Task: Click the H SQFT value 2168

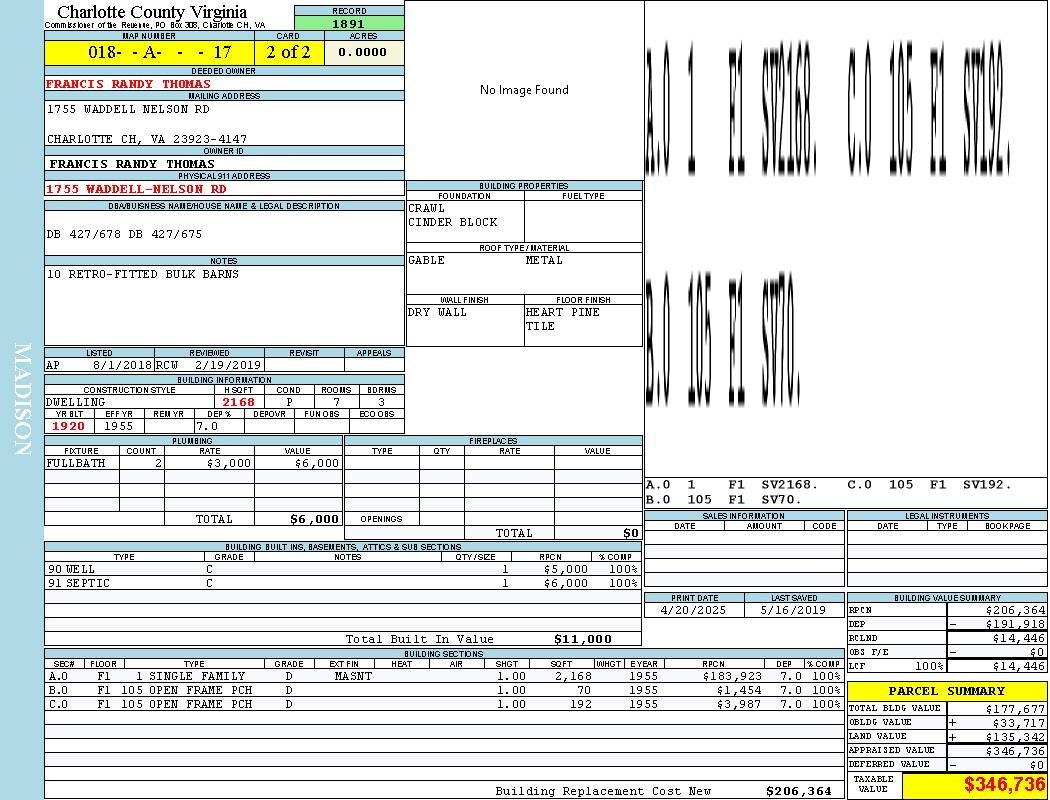Action: (238, 402)
